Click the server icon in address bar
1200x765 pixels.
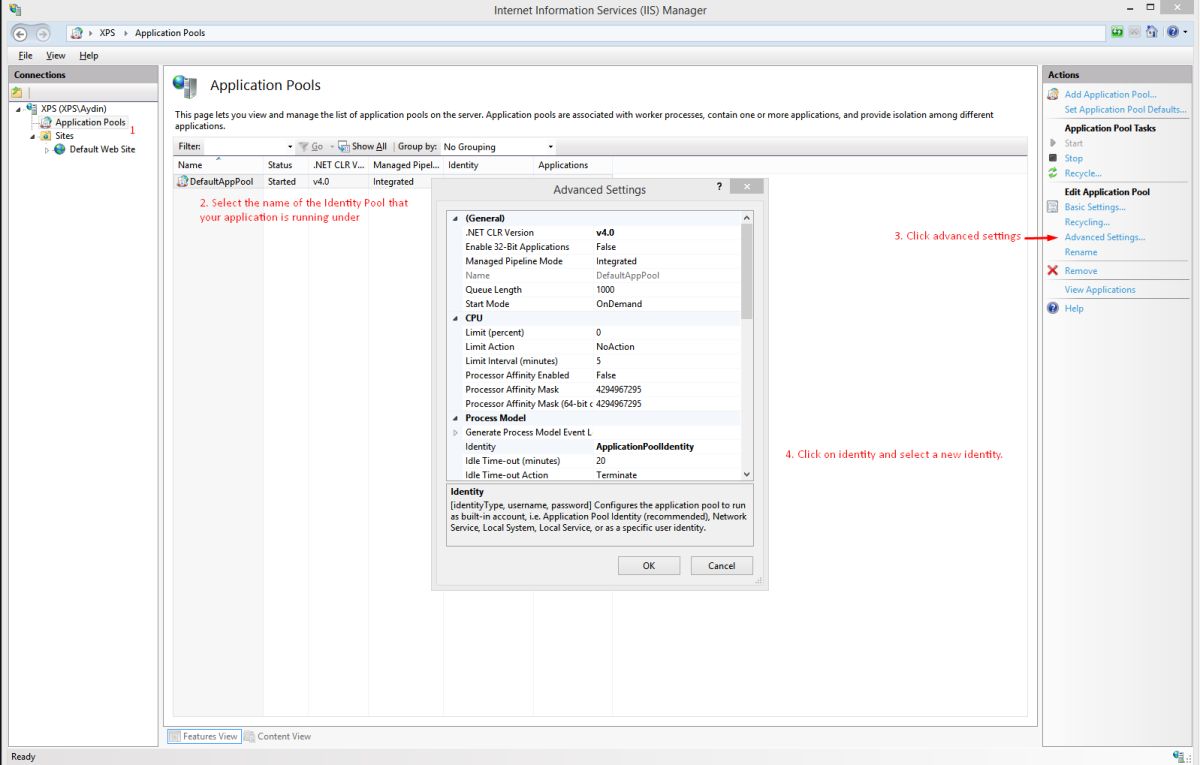[x=77, y=33]
